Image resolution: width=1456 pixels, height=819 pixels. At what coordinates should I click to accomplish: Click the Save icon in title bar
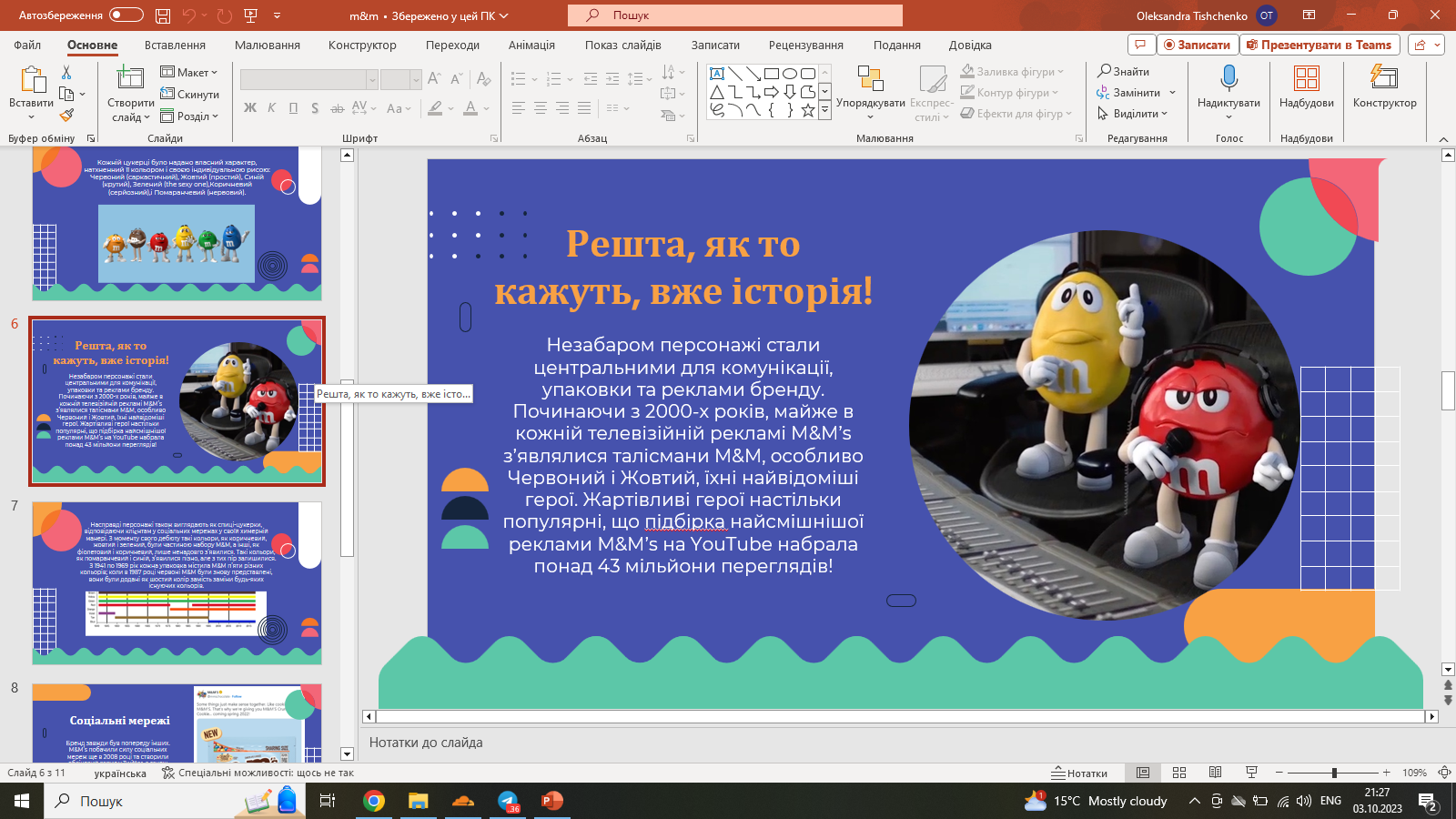coord(163,15)
